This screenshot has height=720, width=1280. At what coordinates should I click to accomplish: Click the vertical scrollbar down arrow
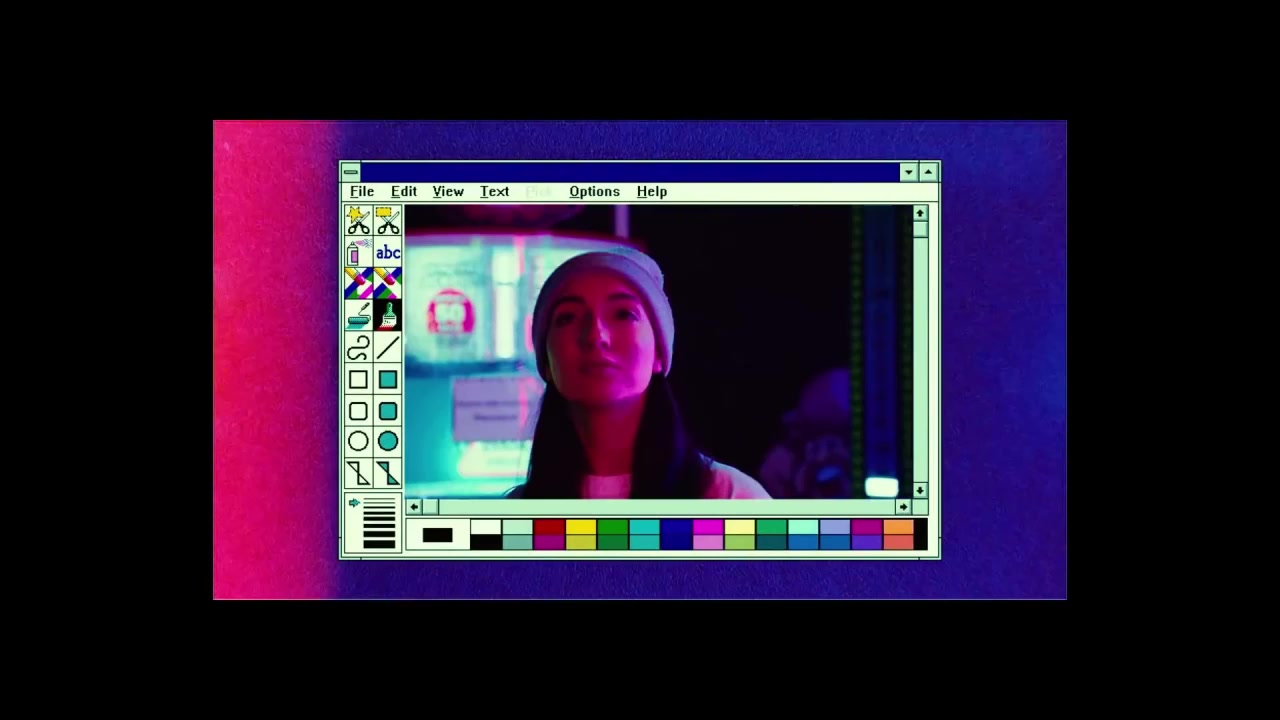click(x=920, y=490)
